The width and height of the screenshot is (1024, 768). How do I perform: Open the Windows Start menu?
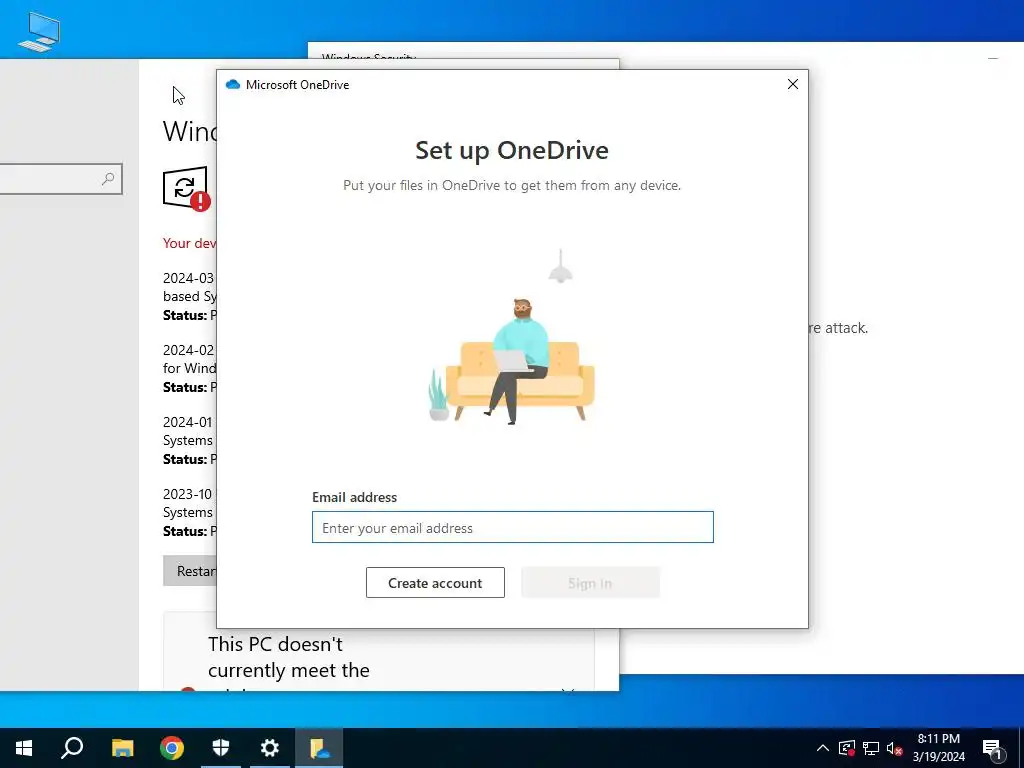point(24,748)
